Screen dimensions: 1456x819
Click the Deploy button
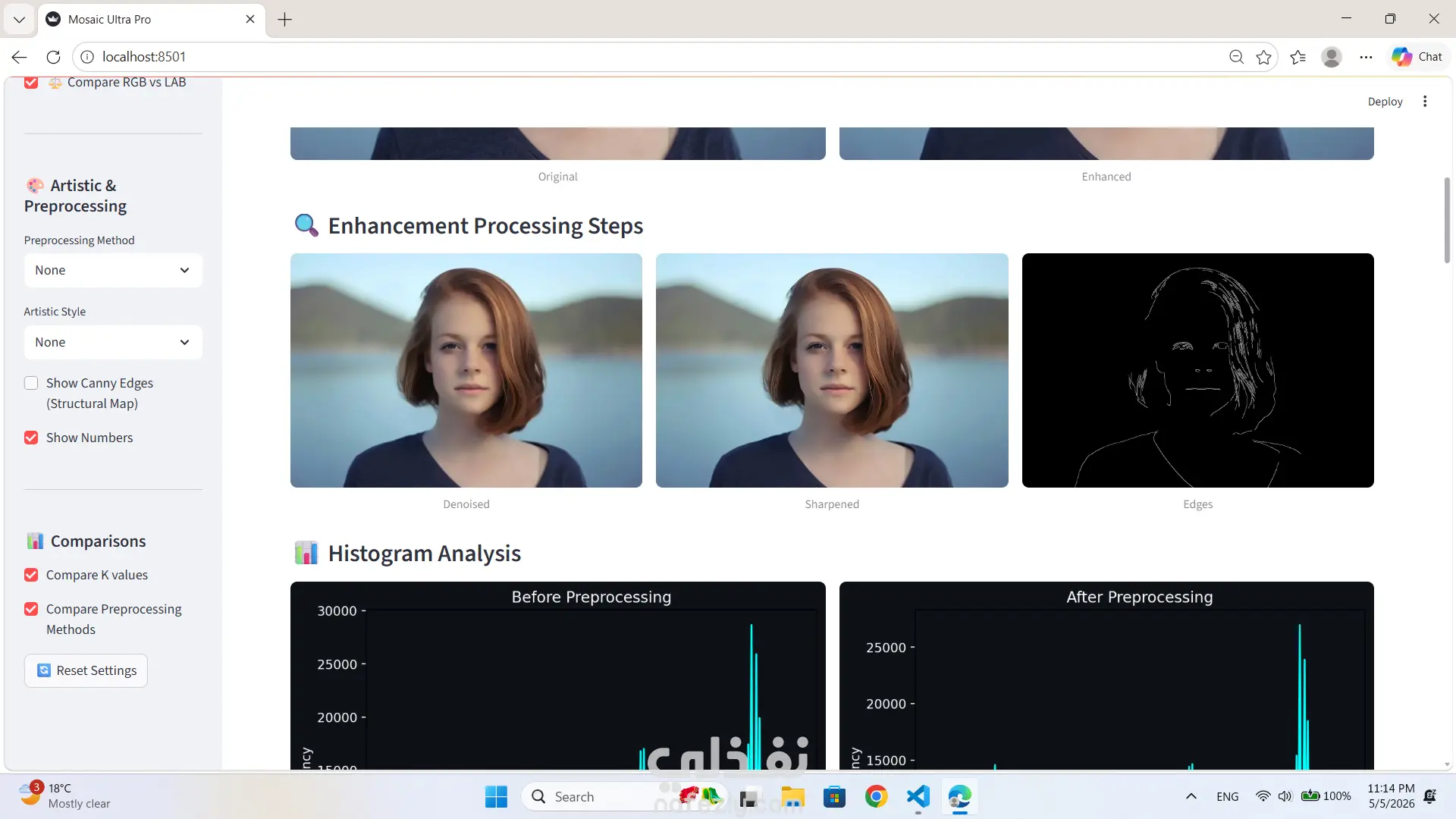coord(1385,102)
